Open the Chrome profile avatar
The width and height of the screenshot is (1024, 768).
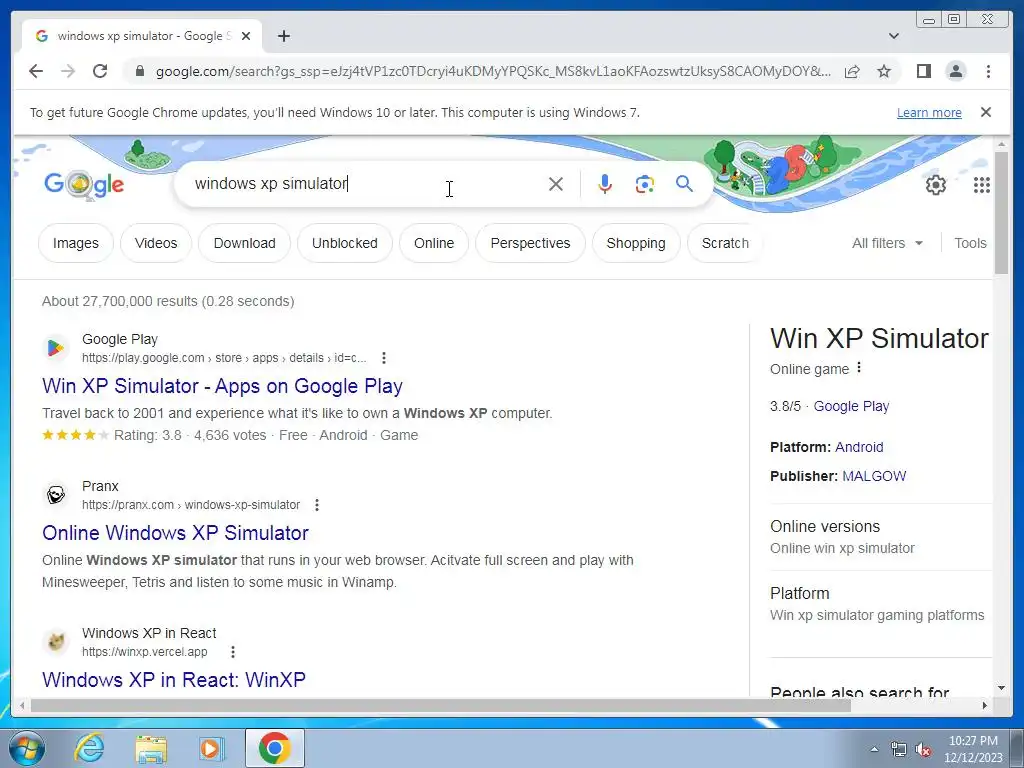955,71
